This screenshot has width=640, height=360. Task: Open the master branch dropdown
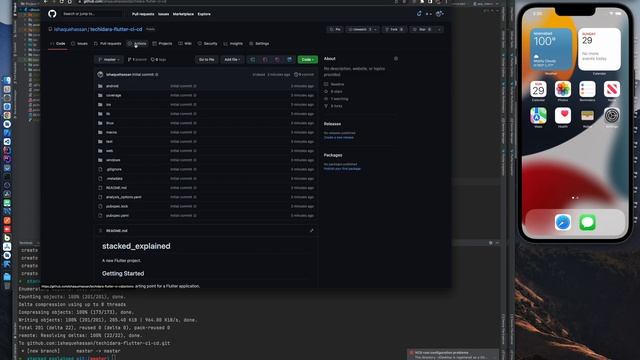tap(109, 60)
